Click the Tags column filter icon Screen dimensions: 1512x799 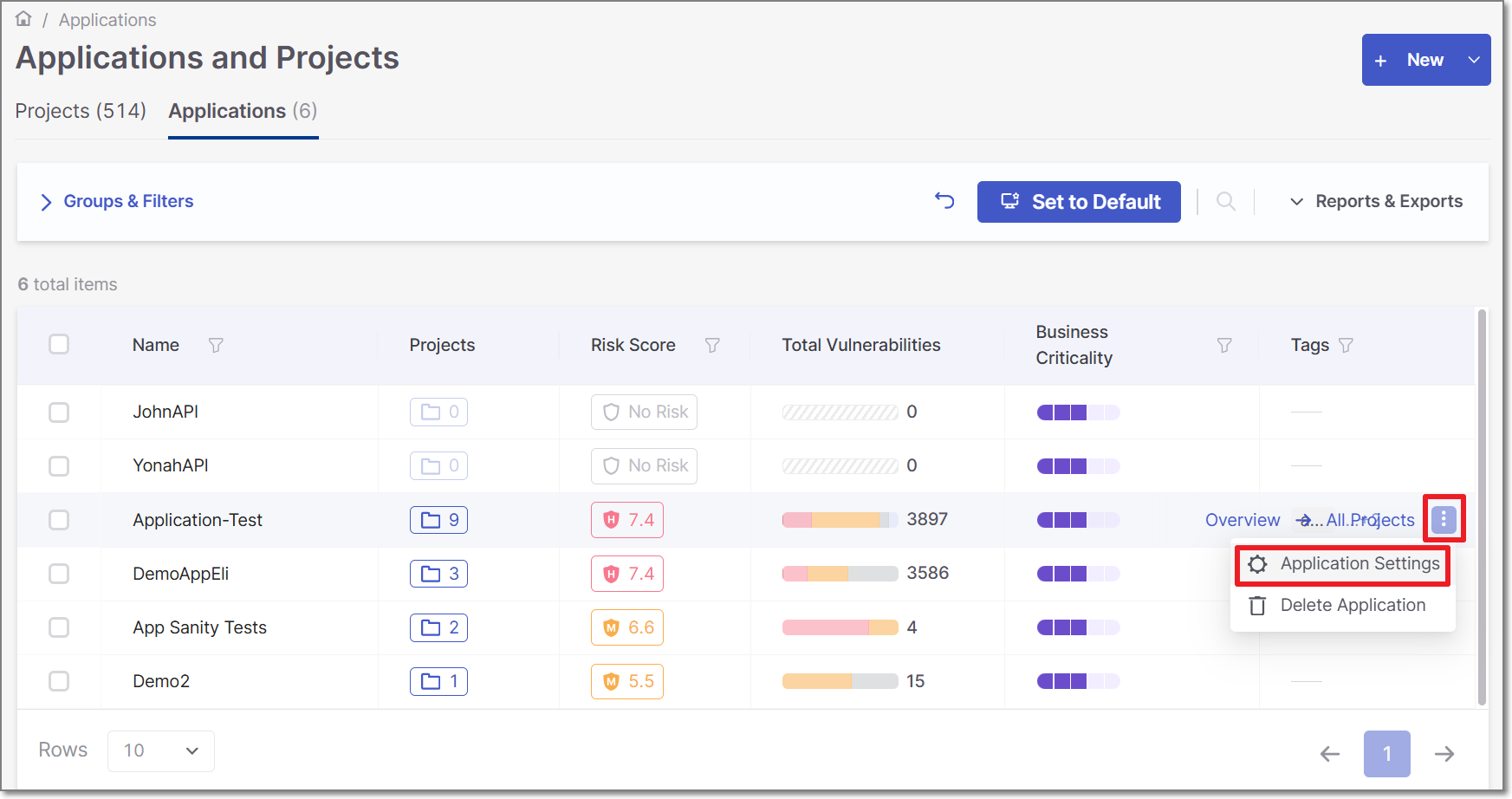coord(1347,345)
